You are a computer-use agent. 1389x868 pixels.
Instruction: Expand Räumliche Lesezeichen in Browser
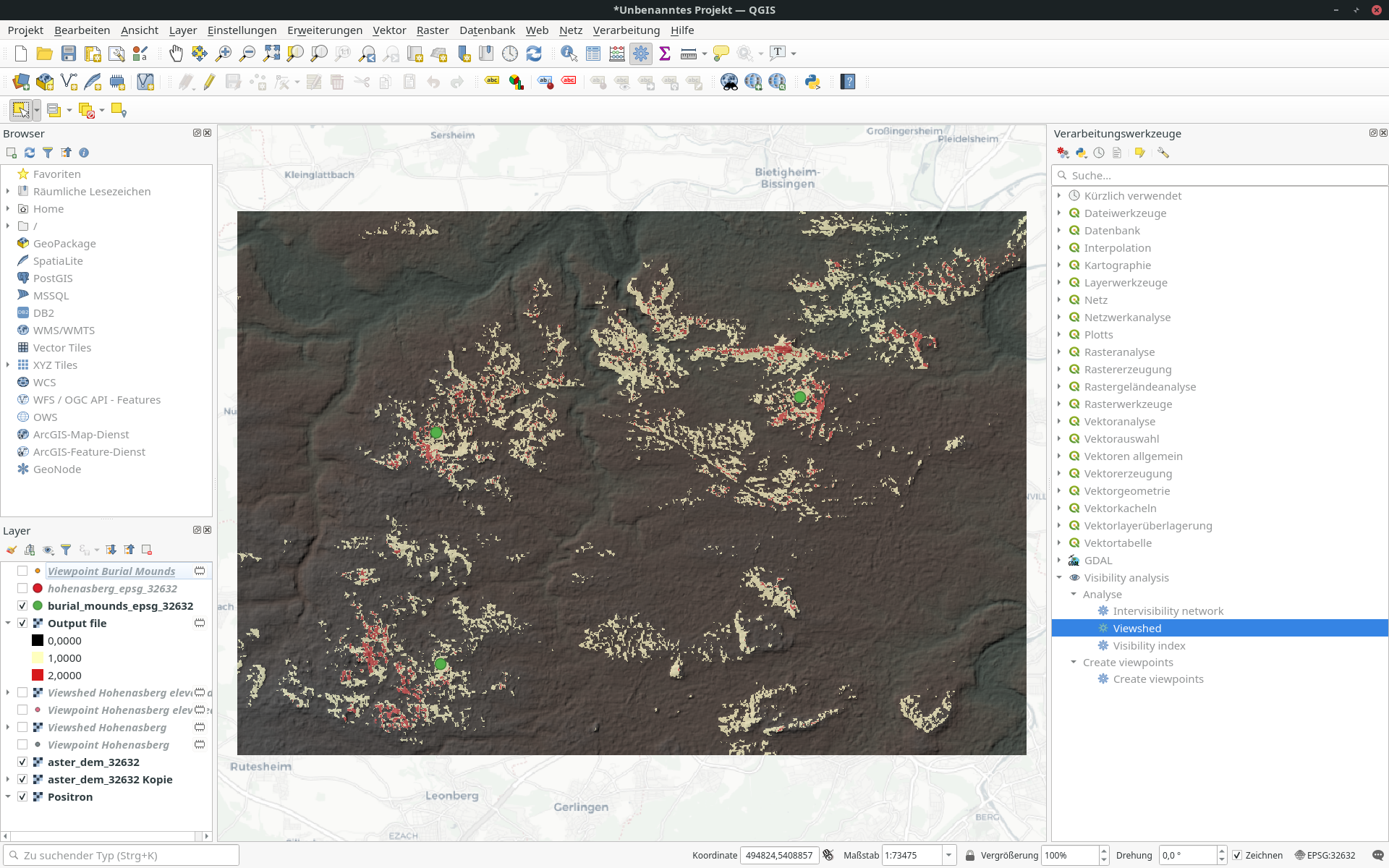click(x=8, y=191)
